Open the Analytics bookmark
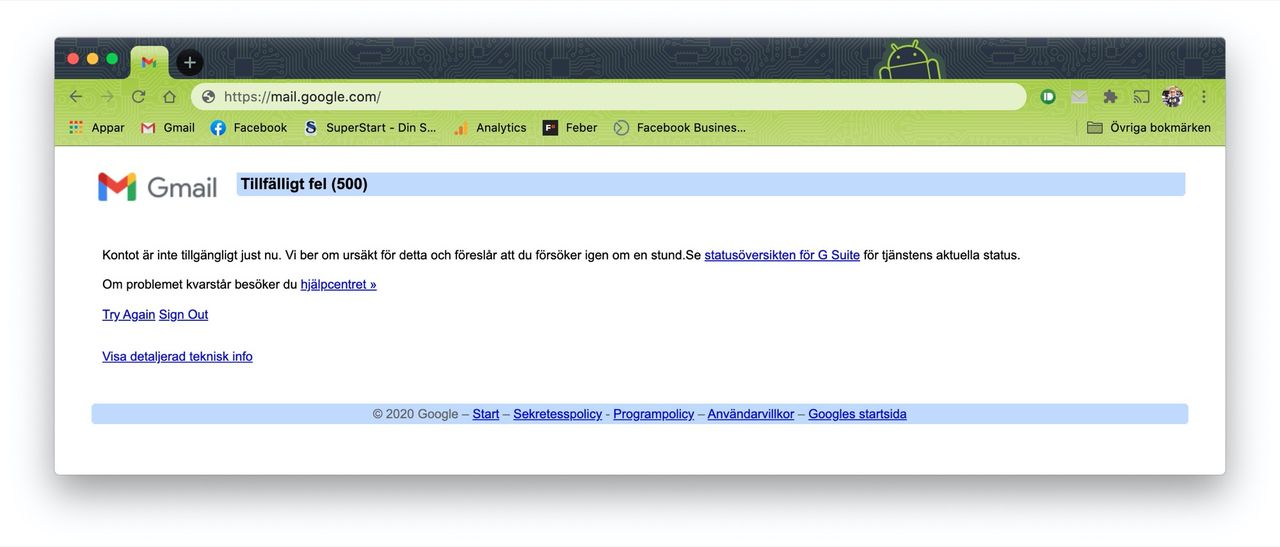This screenshot has width=1280, height=547. click(490, 128)
